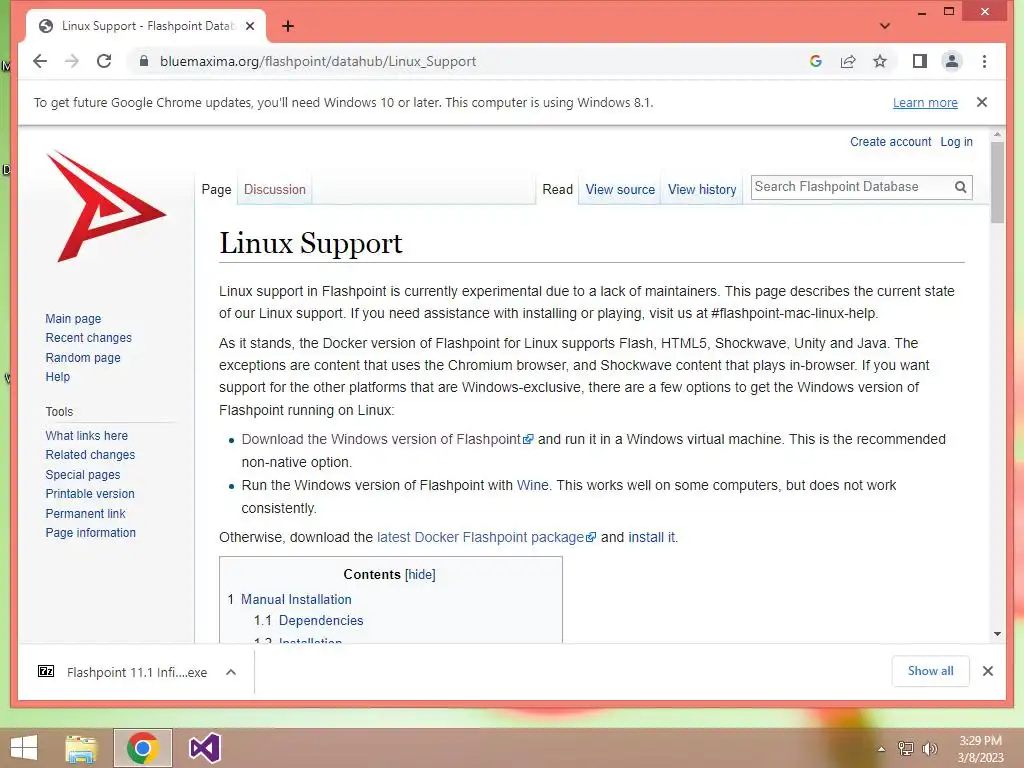The height and width of the screenshot is (768, 1024).
Task: Click the search magnifier icon
Action: (960, 187)
